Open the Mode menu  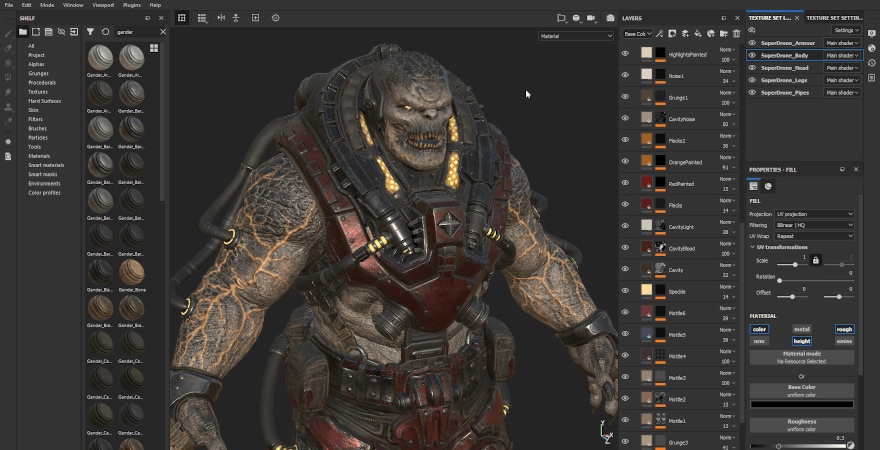[x=47, y=4]
